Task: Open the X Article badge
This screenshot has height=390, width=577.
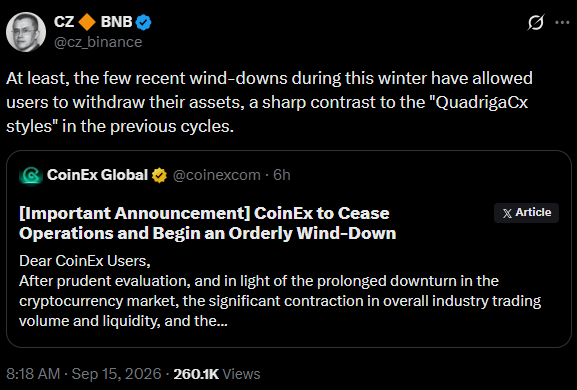Action: tap(526, 213)
